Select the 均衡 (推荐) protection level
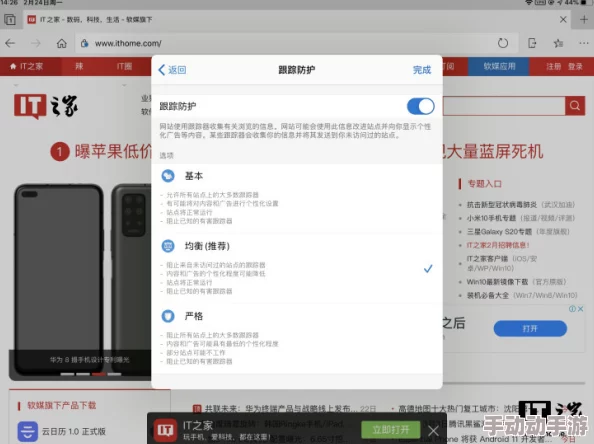Screen dimensions: 594x444 [x=297, y=268]
